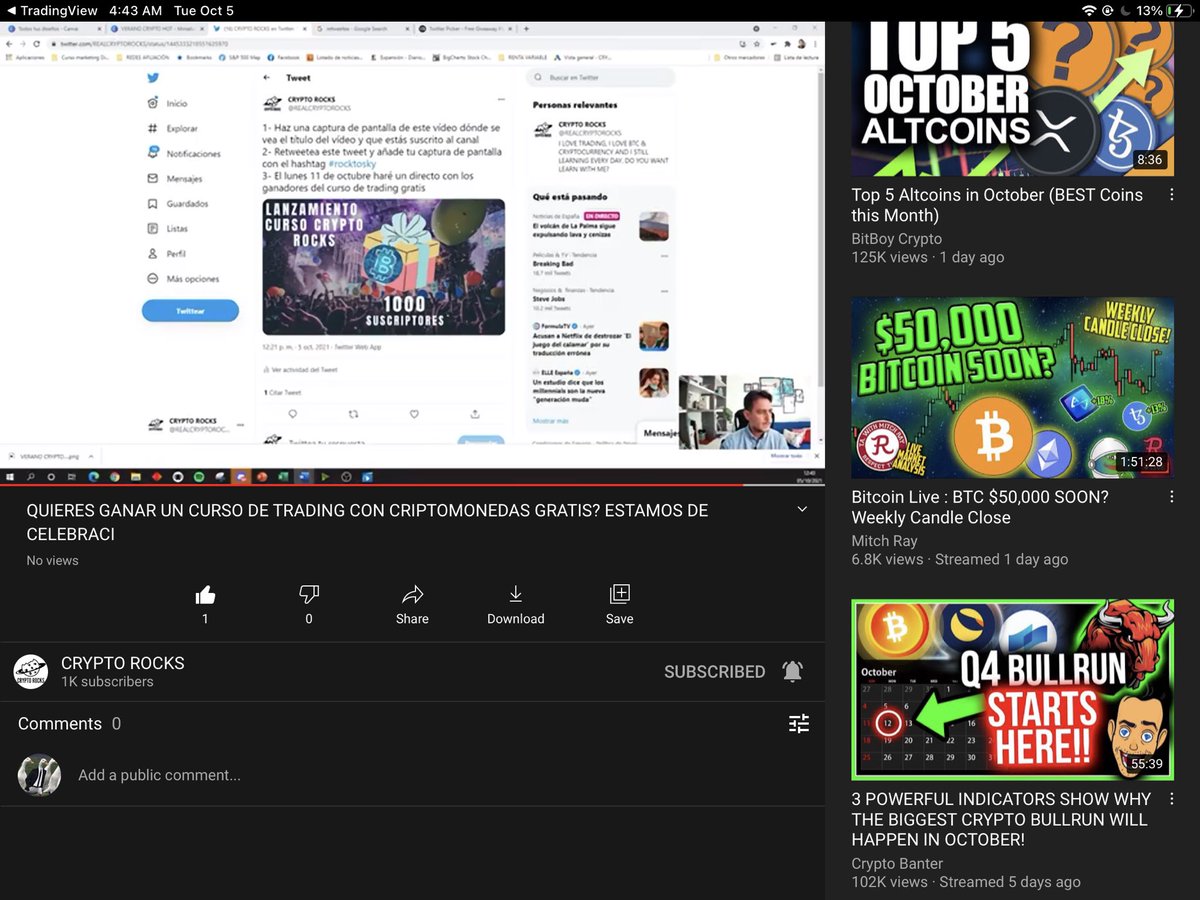The image size is (1200, 900).
Task: Click the video title text
Action: point(367,522)
